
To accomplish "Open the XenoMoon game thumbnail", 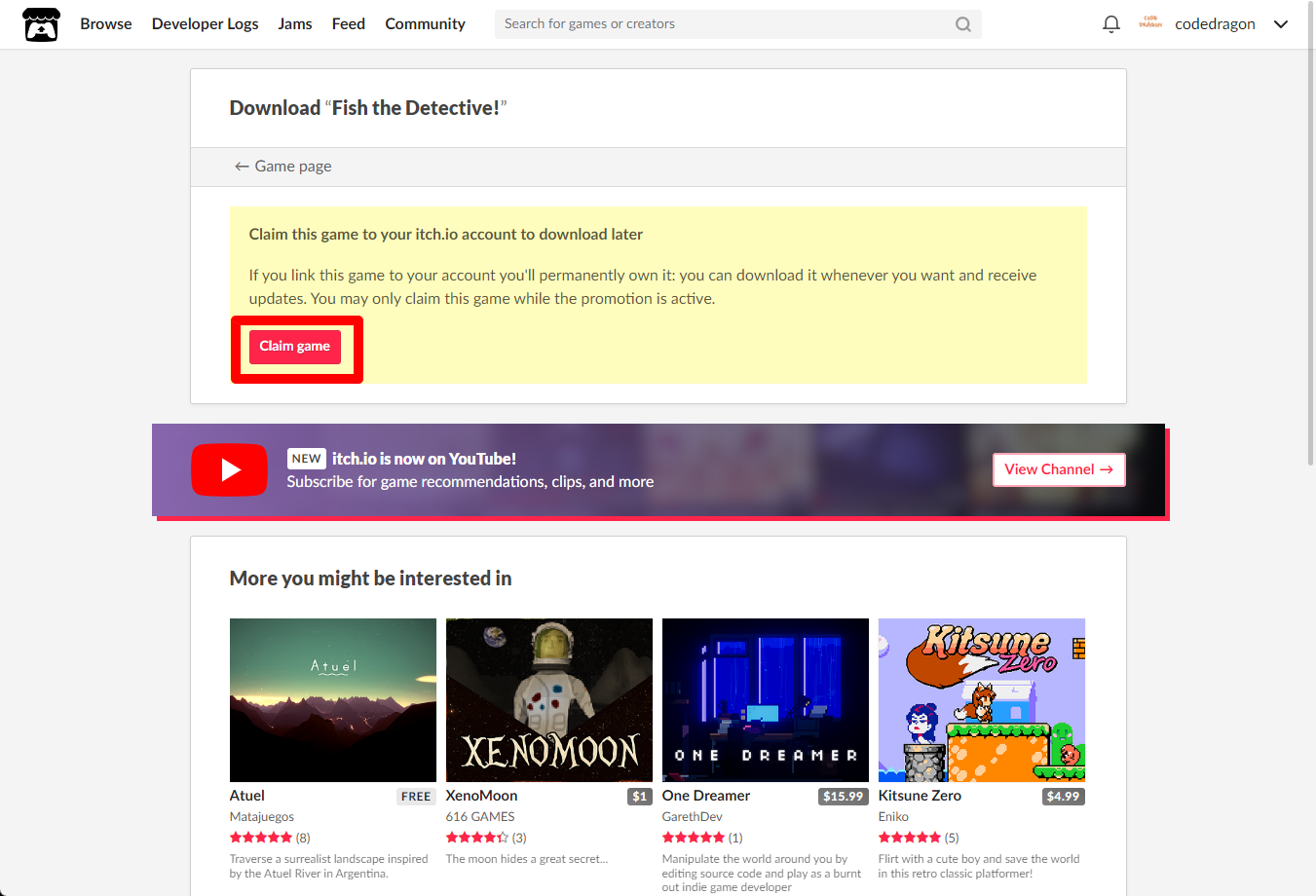I will (x=549, y=700).
